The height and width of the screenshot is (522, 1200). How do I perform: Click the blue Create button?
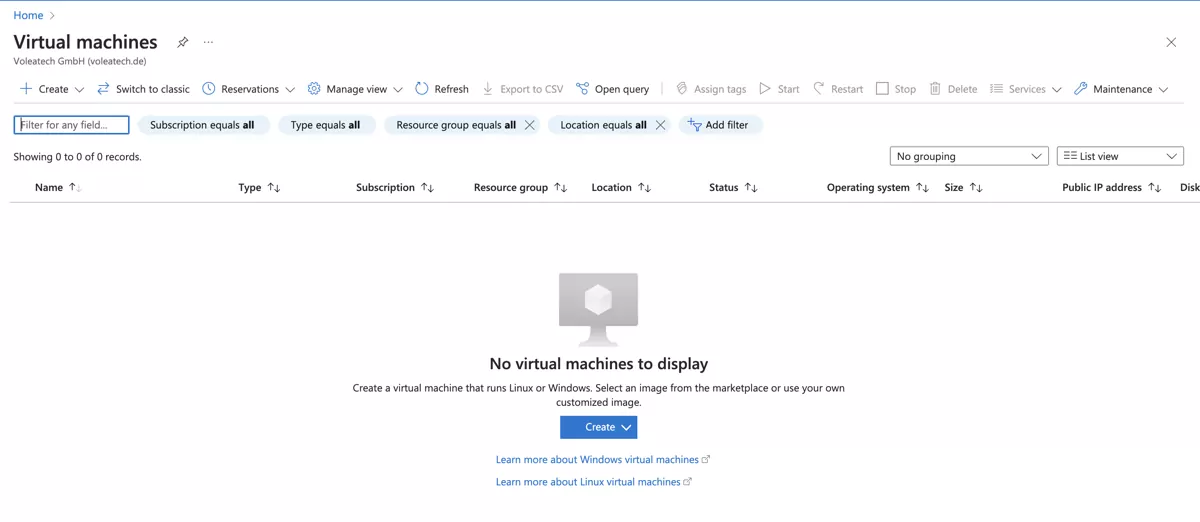[599, 427]
